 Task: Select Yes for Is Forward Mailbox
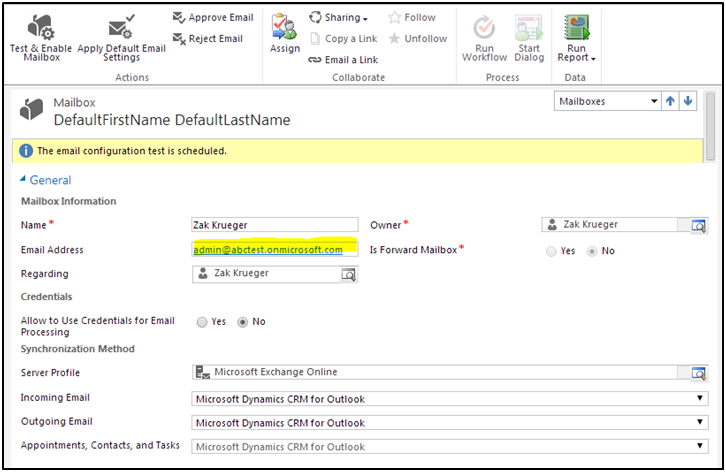pyautogui.click(x=551, y=251)
